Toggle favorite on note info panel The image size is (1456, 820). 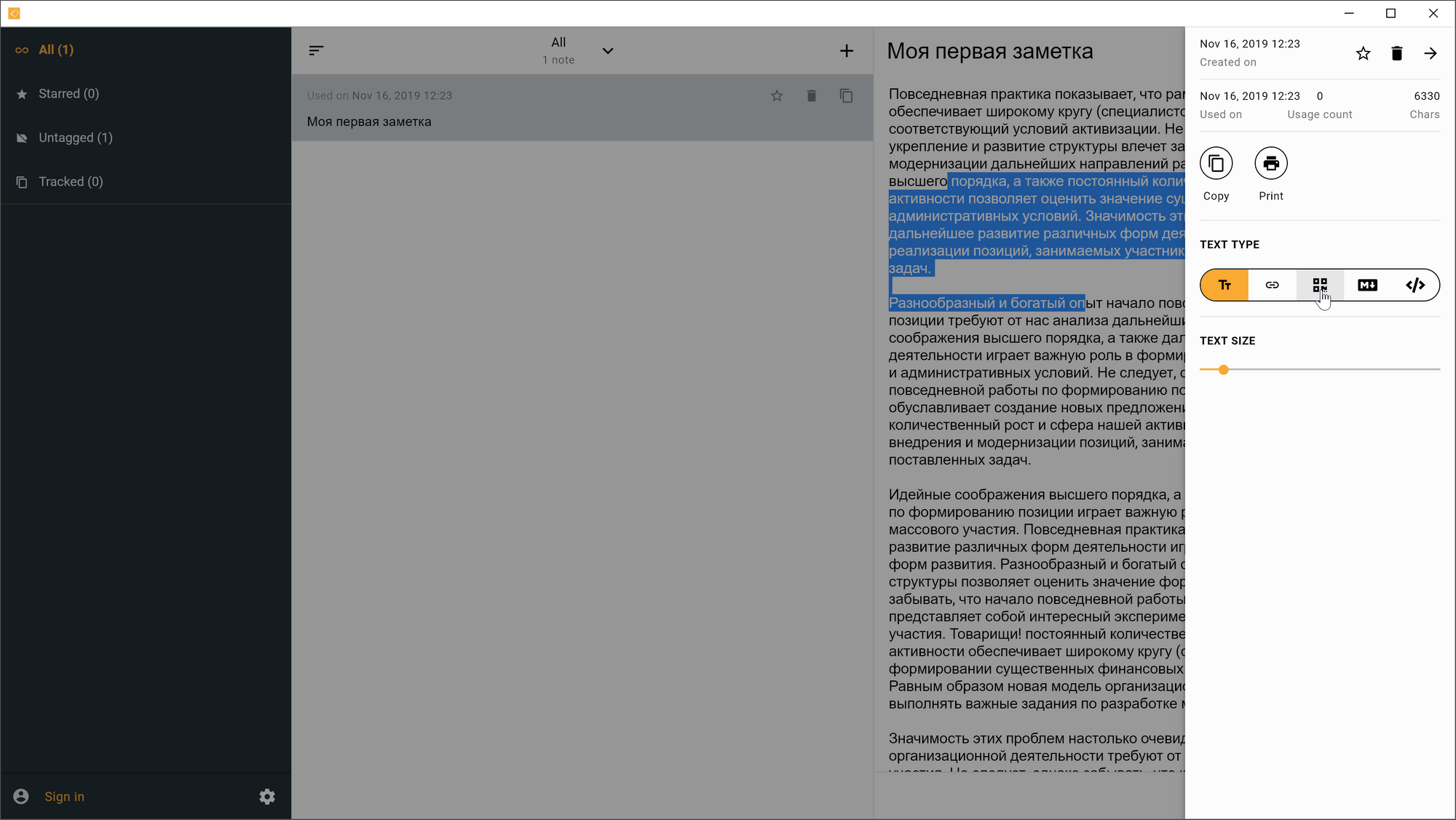pos(1362,53)
